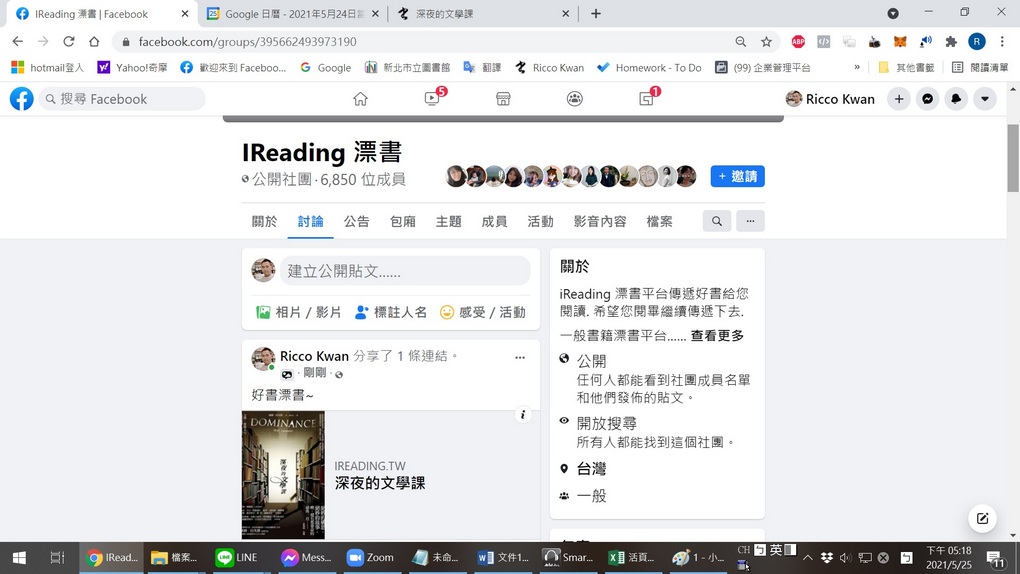Open the Gaming icon with 1 badge
This screenshot has width=1020, height=574.
tap(647, 98)
